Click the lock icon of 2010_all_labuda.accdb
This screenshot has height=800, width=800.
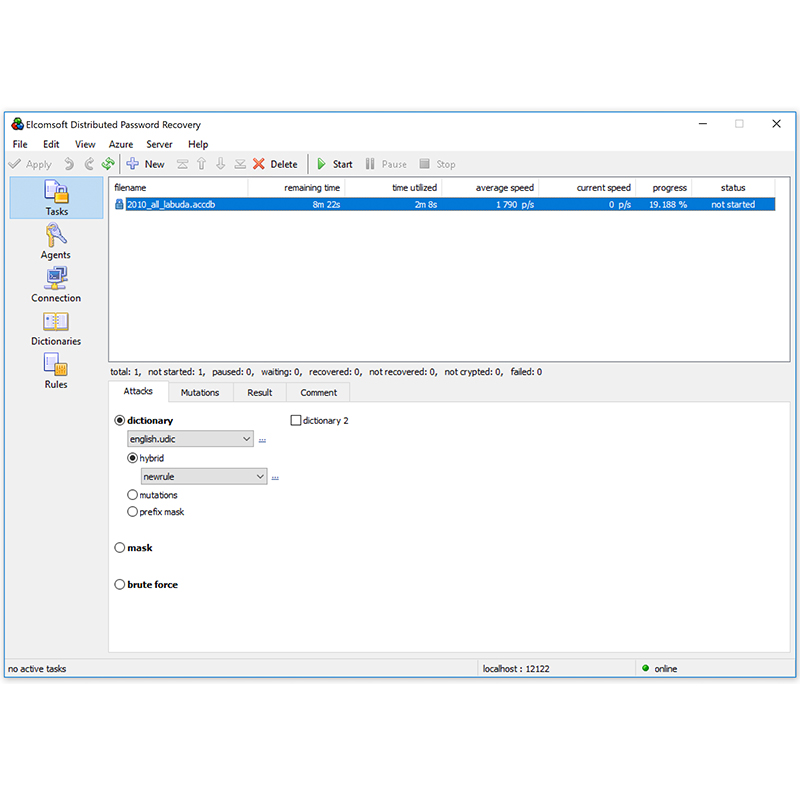pos(119,205)
